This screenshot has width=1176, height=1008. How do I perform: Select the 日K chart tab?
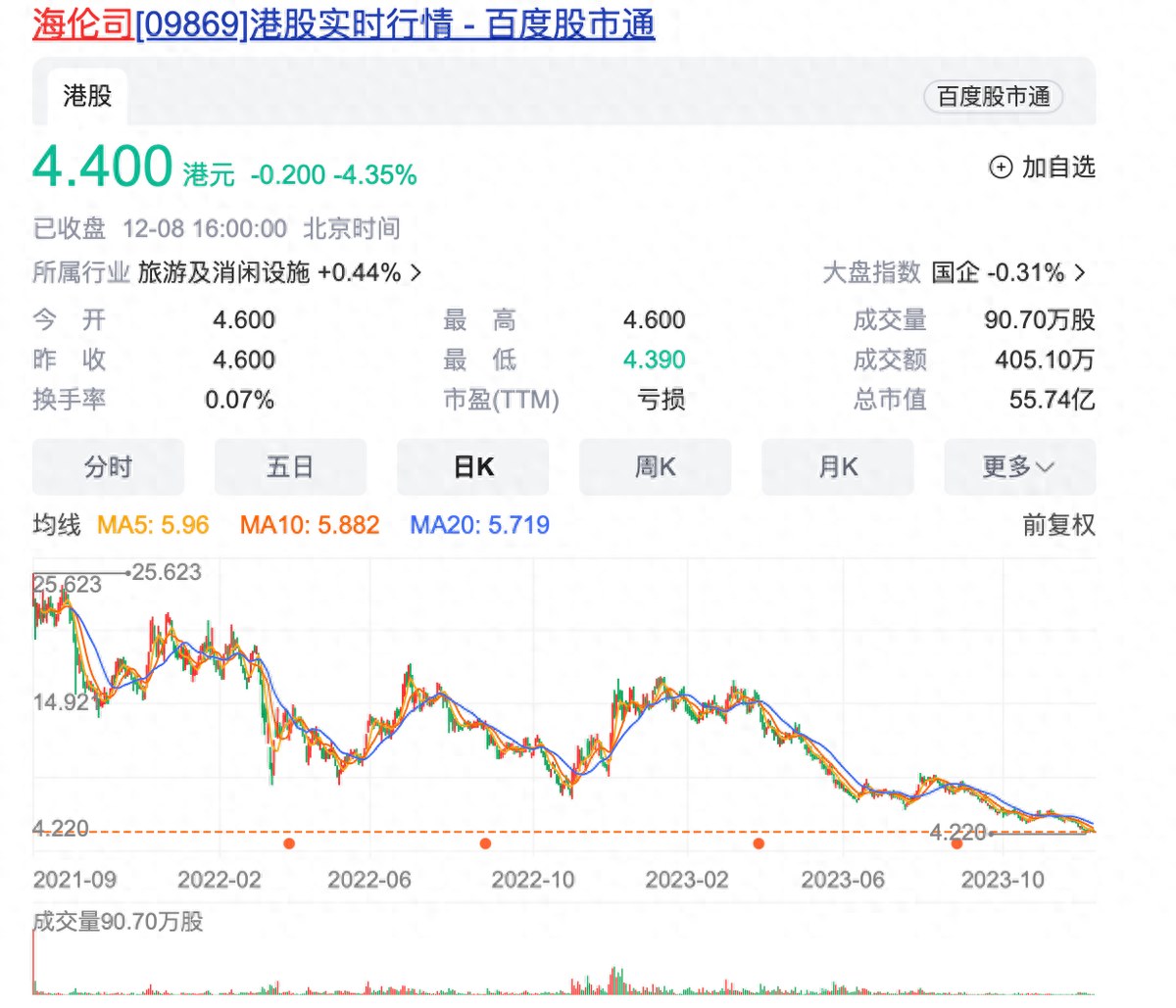pos(472,467)
